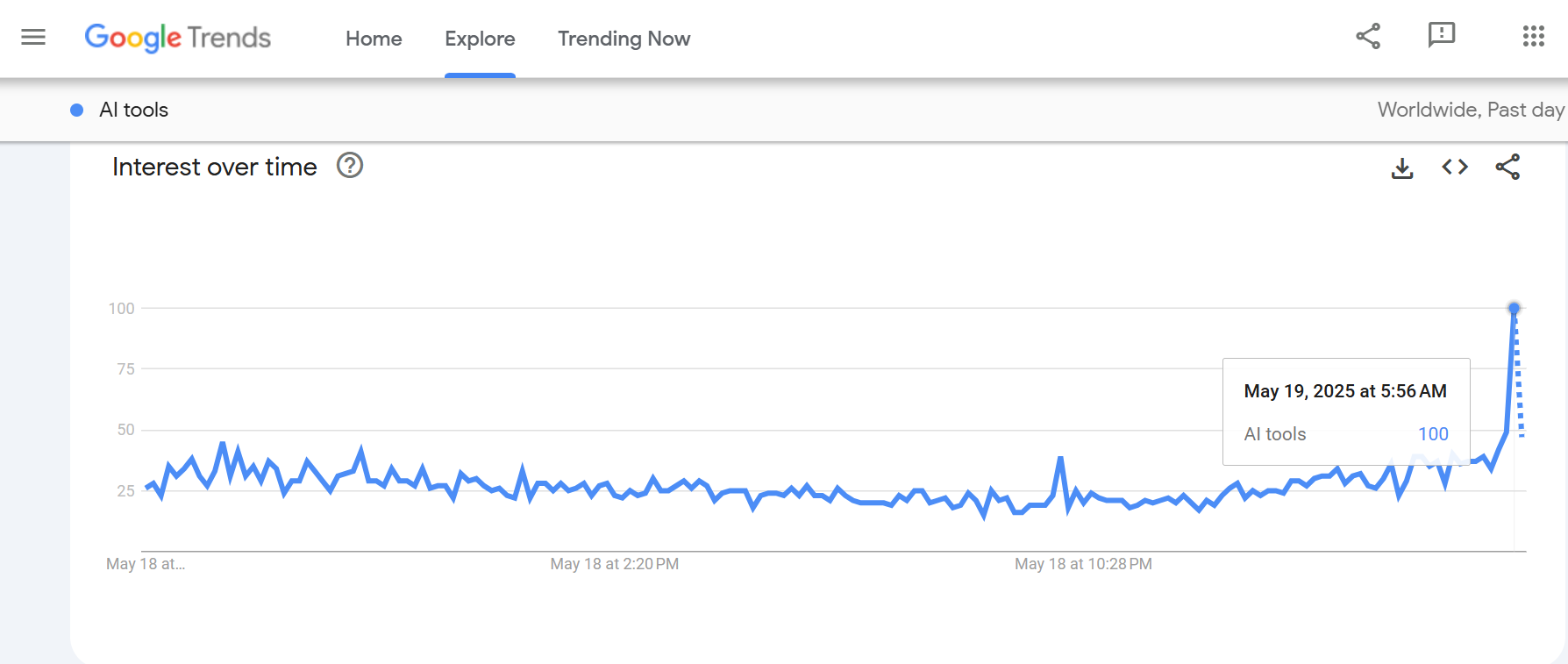The height and width of the screenshot is (664, 1568).
Task: Click the AI tools value 100 in tooltip
Action: (1434, 433)
